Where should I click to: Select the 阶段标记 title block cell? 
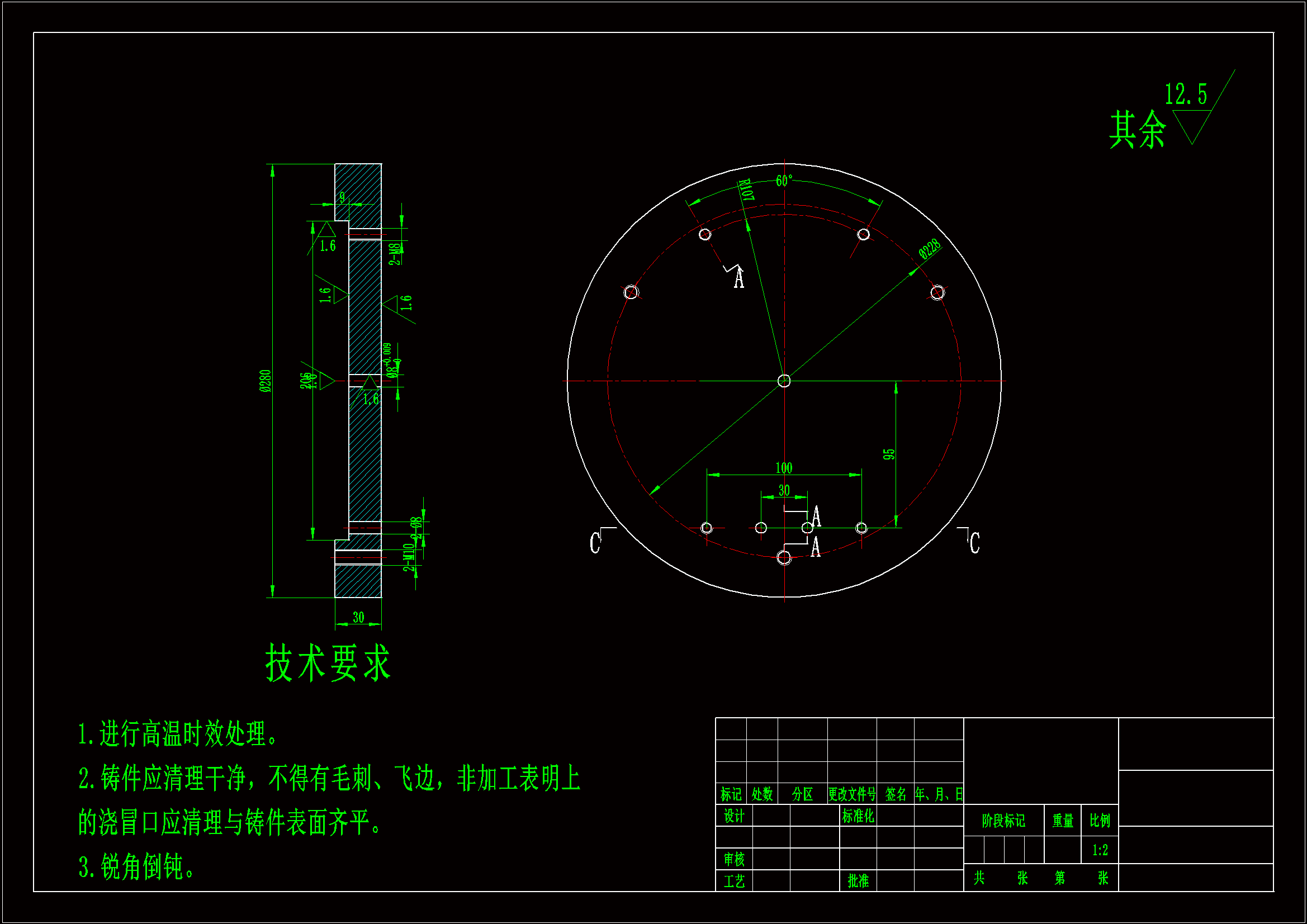point(1003,821)
